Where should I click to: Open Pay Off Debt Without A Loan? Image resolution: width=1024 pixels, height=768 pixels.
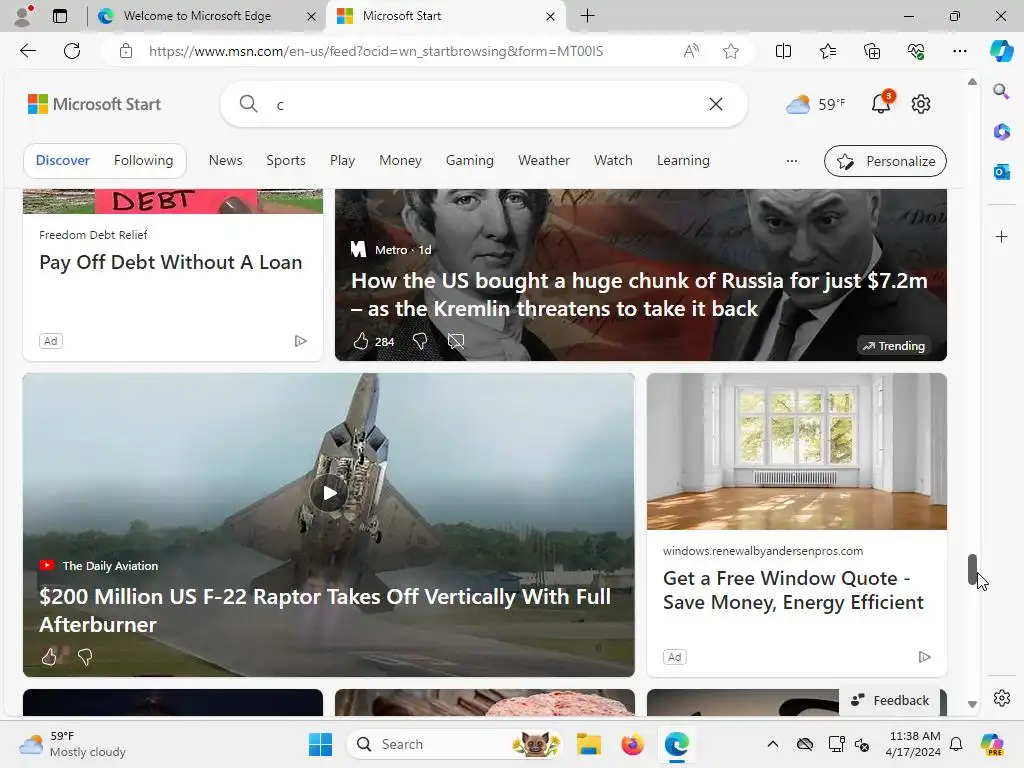coord(170,263)
